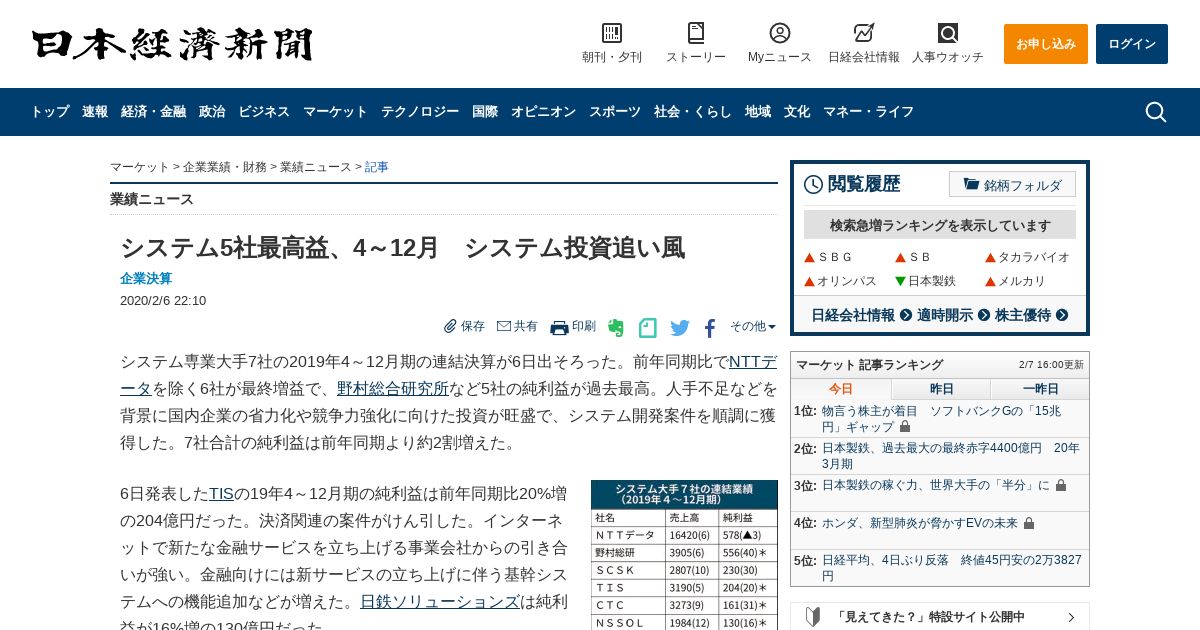Image resolution: width=1200 pixels, height=630 pixels.
Task: Expand the その他 share dropdown
Action: [x=753, y=326]
